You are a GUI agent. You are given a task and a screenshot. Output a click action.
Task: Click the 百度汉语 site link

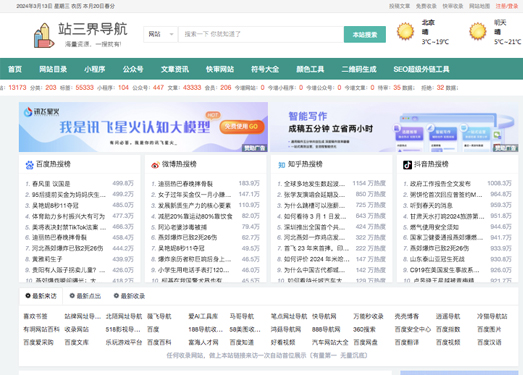click(489, 343)
